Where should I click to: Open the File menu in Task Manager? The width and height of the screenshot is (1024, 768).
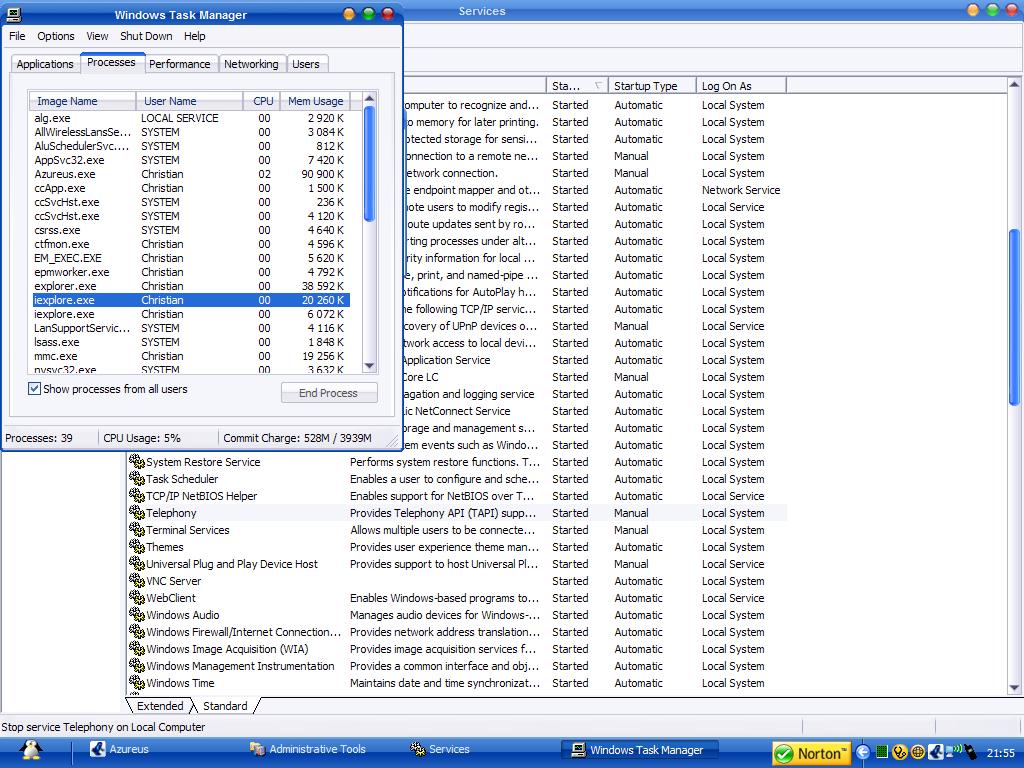17,36
